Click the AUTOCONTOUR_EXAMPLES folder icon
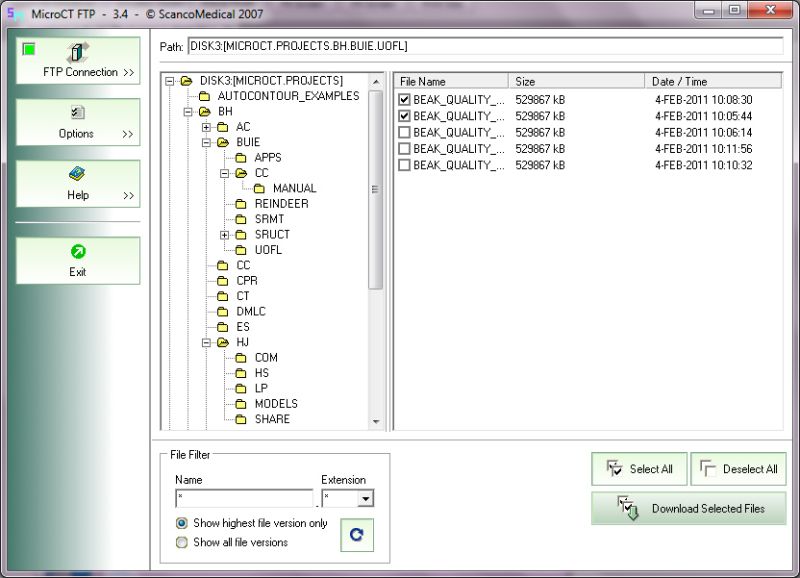This screenshot has height=578, width=800. pos(204,96)
